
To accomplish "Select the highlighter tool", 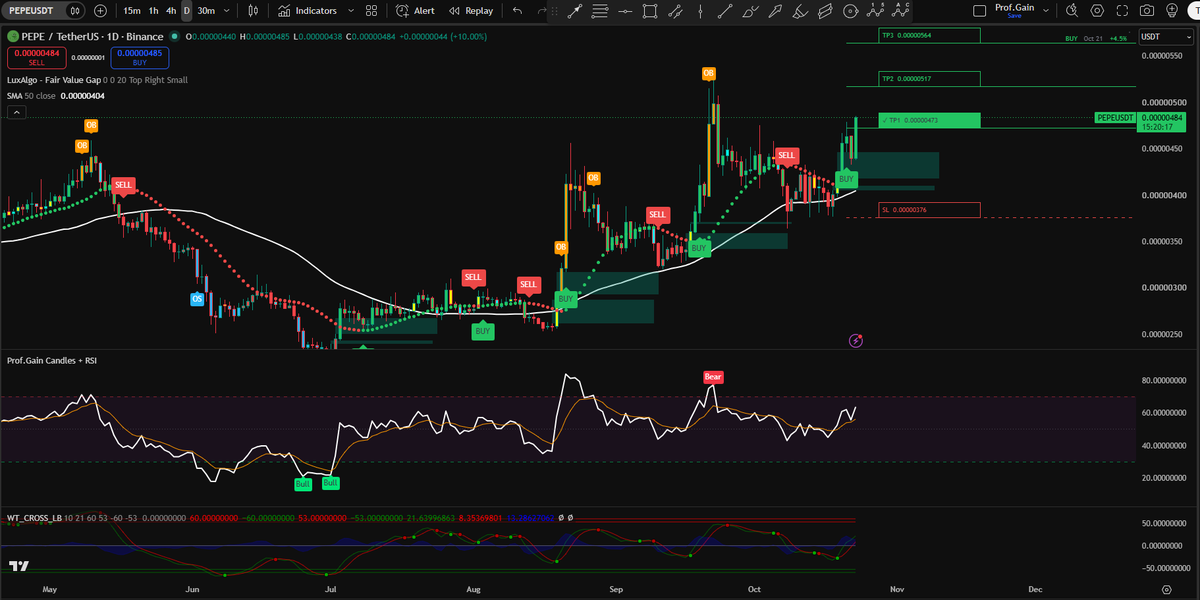I will click(x=800, y=11).
